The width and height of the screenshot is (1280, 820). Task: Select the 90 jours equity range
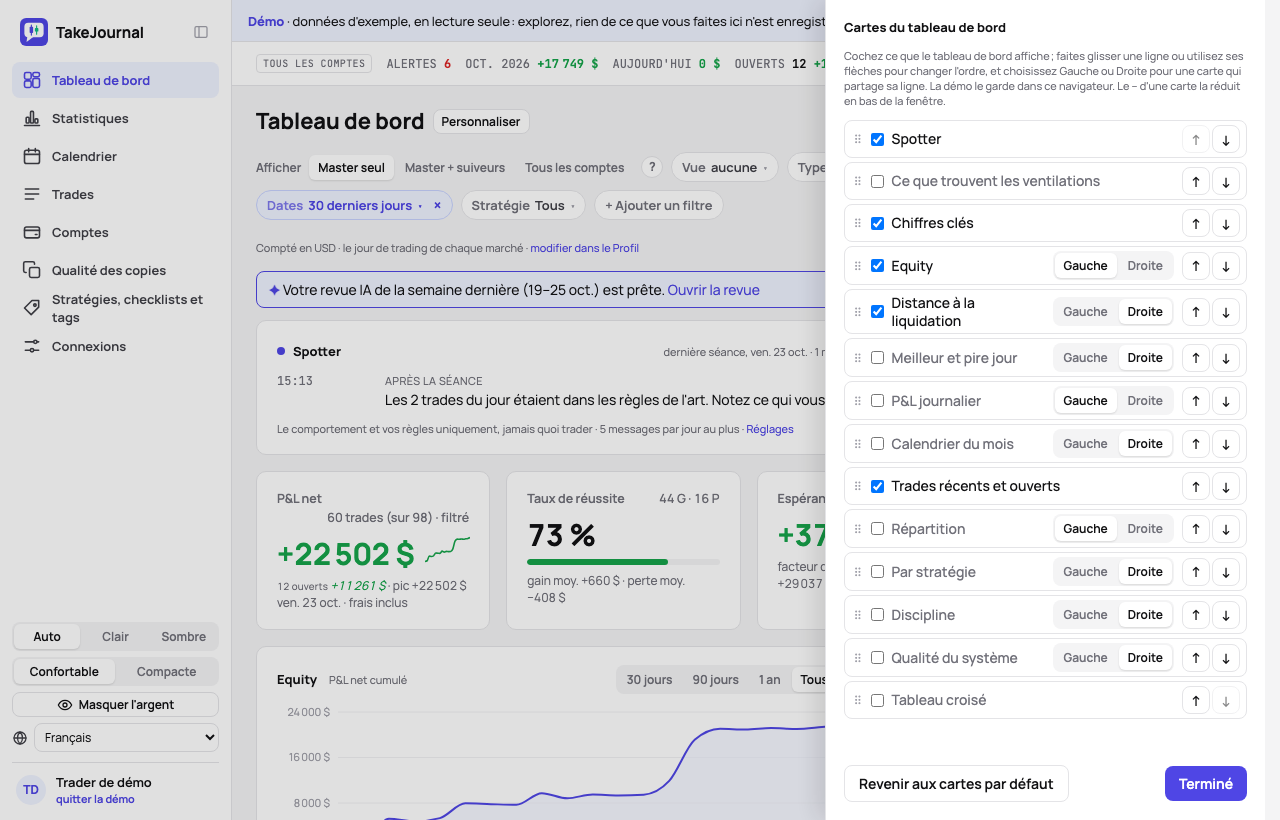[715, 680]
